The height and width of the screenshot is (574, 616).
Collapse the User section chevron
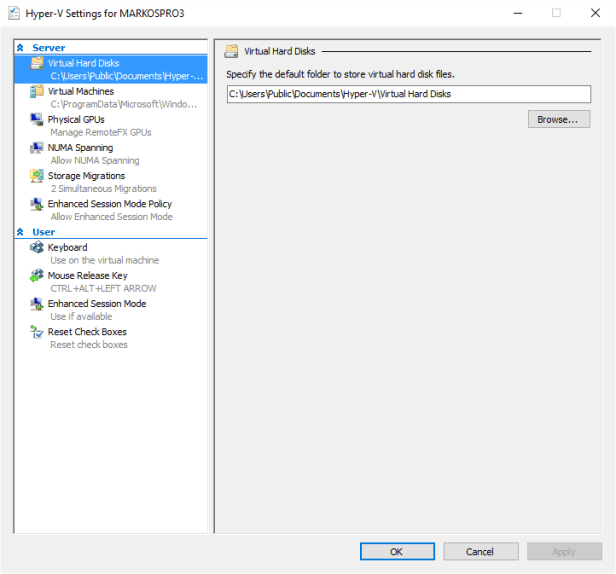coord(21,232)
